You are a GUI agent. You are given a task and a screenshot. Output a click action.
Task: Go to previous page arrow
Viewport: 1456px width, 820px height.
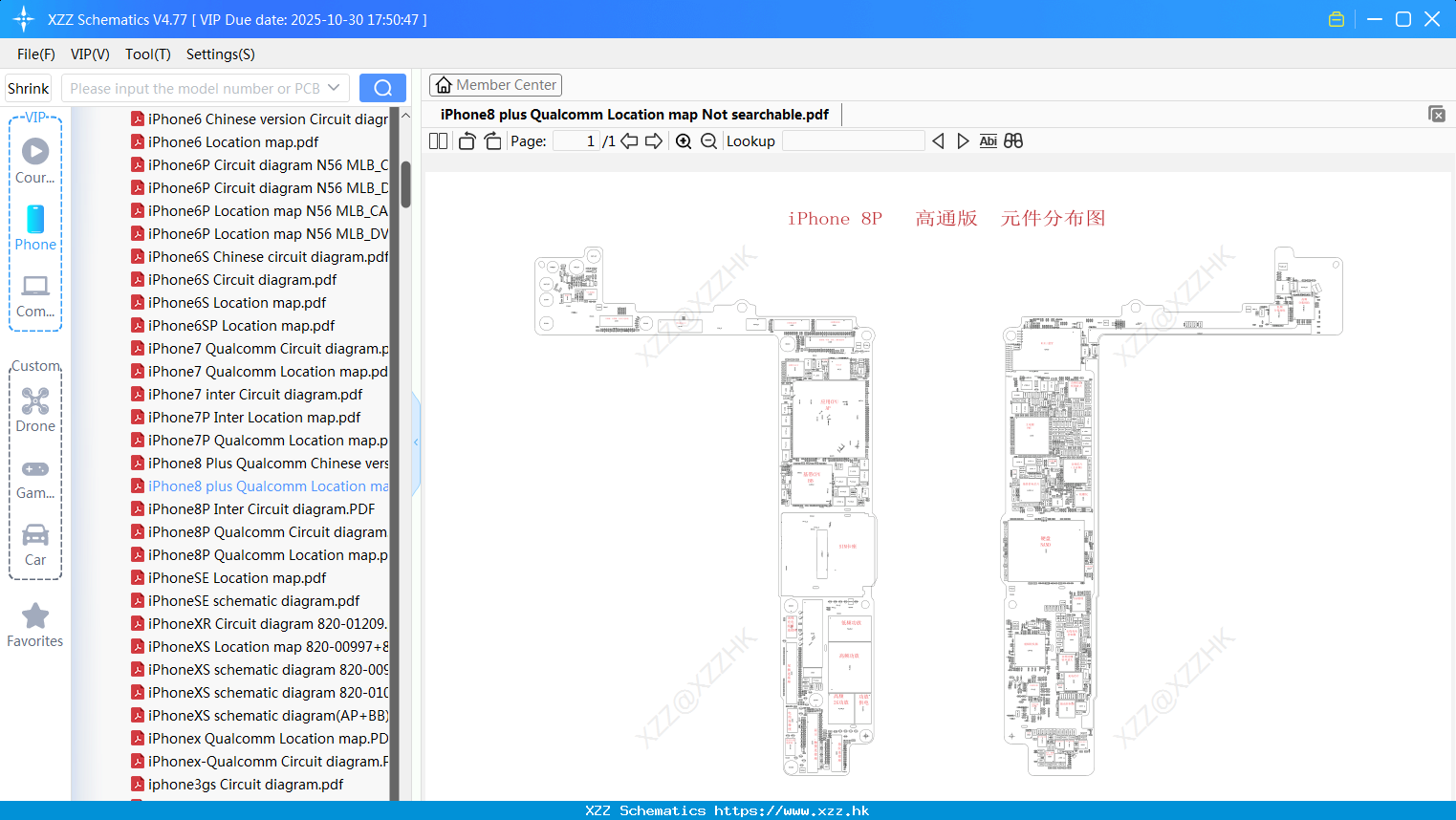pos(629,141)
